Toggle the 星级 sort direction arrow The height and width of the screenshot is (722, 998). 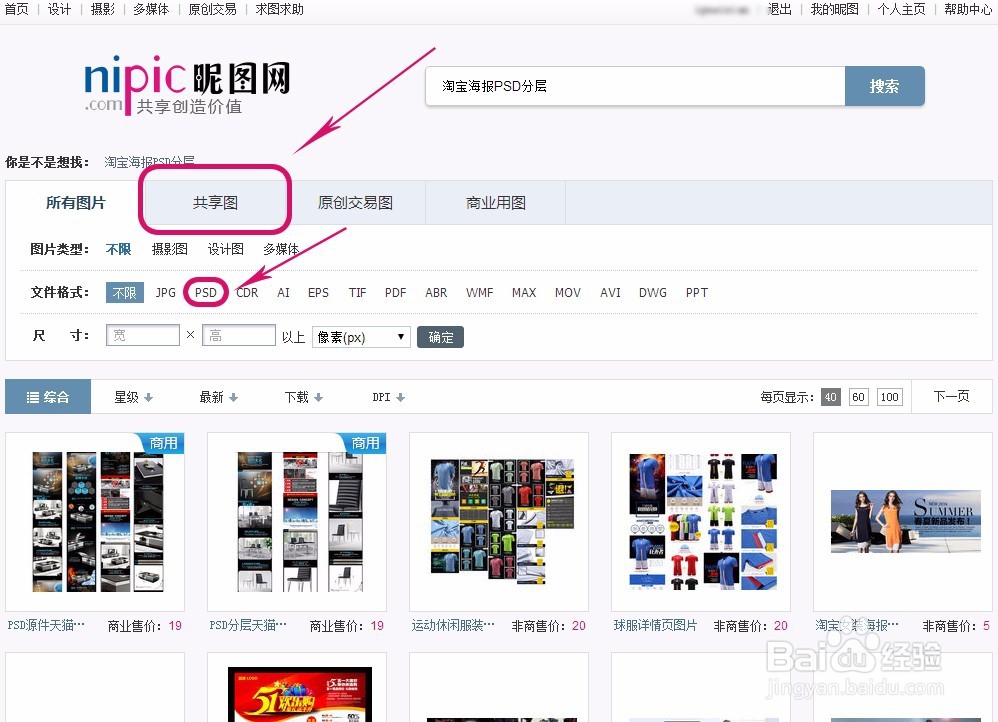point(146,396)
